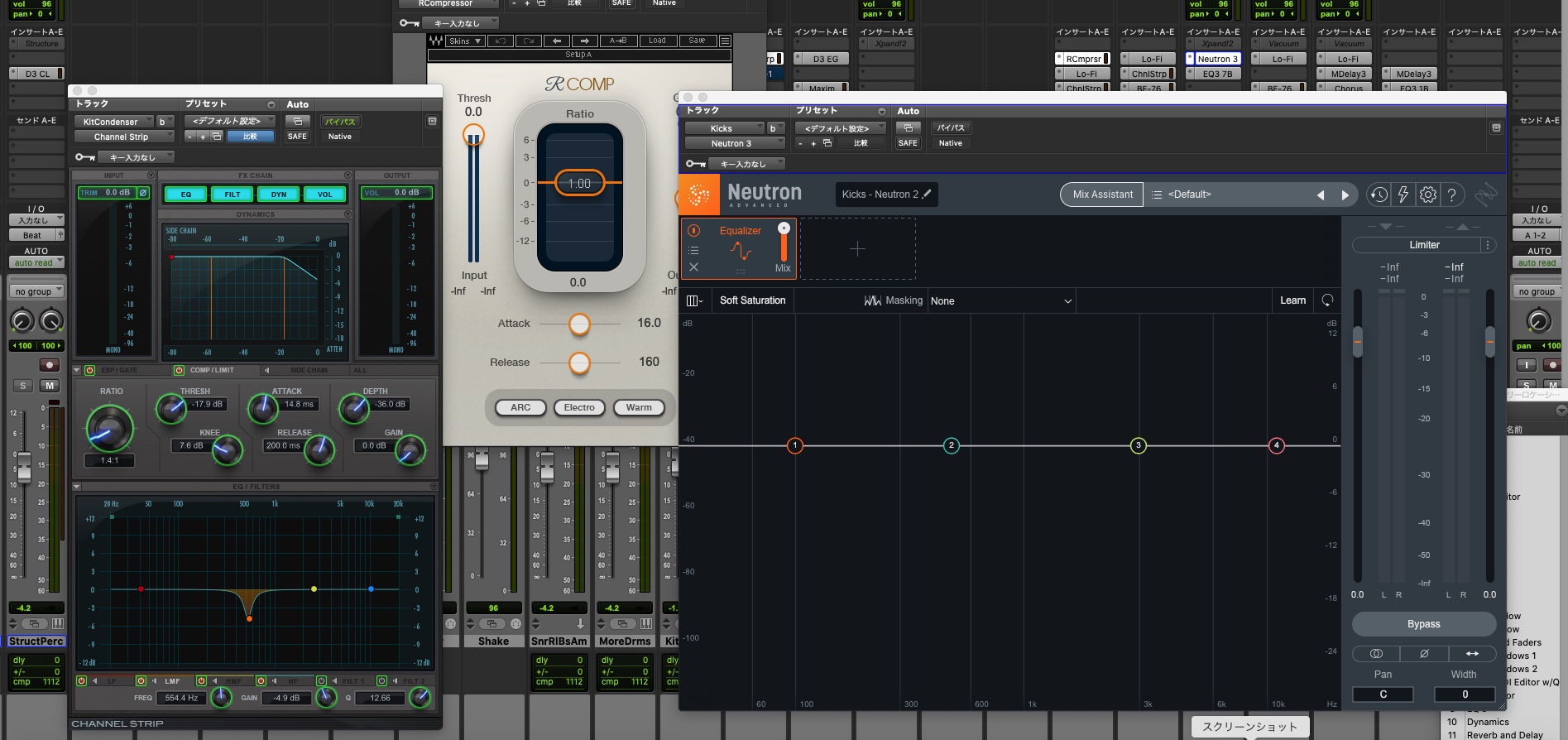Open Masking source None dropdown

(x=1001, y=301)
